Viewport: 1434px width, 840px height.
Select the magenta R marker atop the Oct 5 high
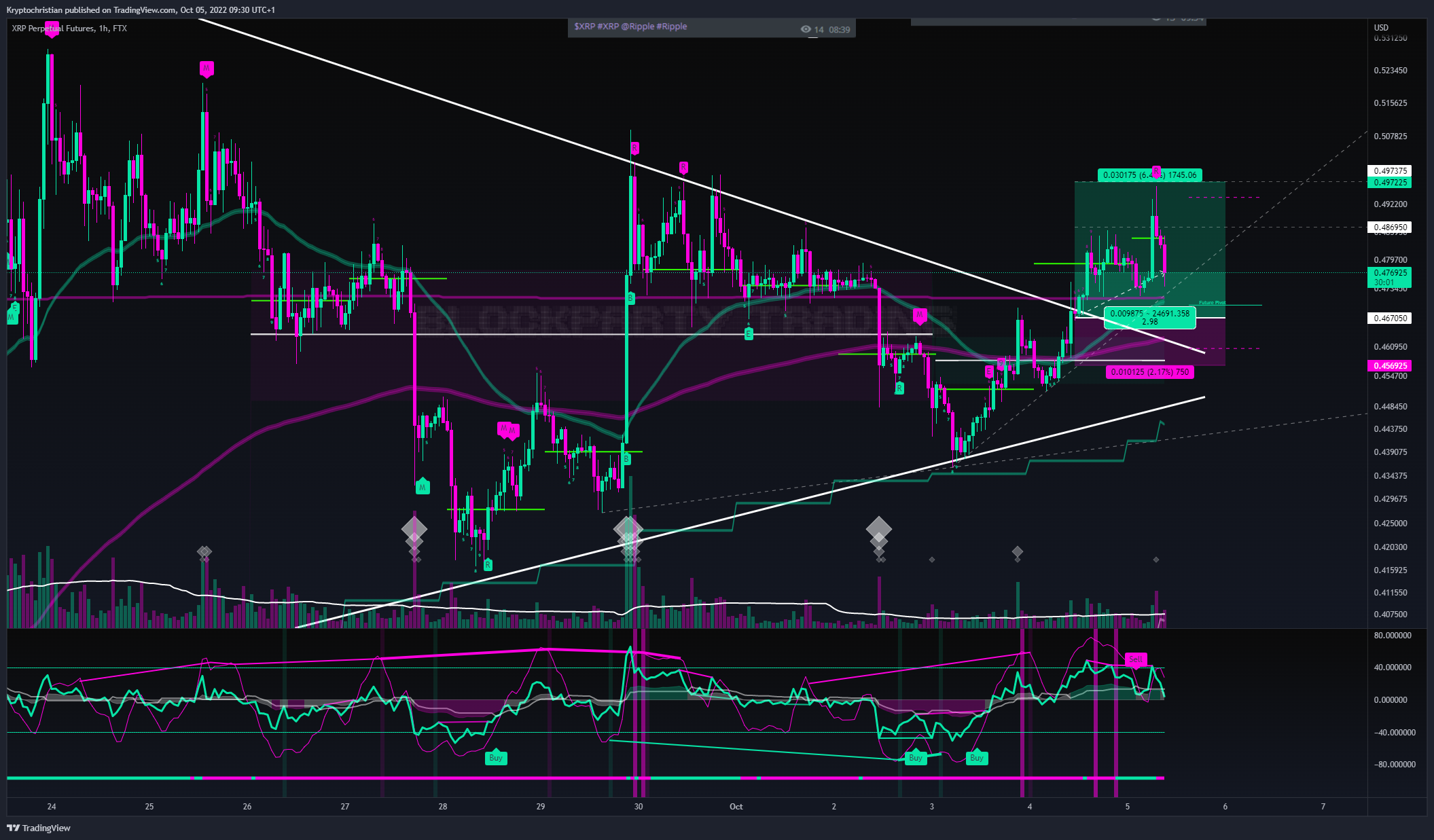coord(1156,171)
